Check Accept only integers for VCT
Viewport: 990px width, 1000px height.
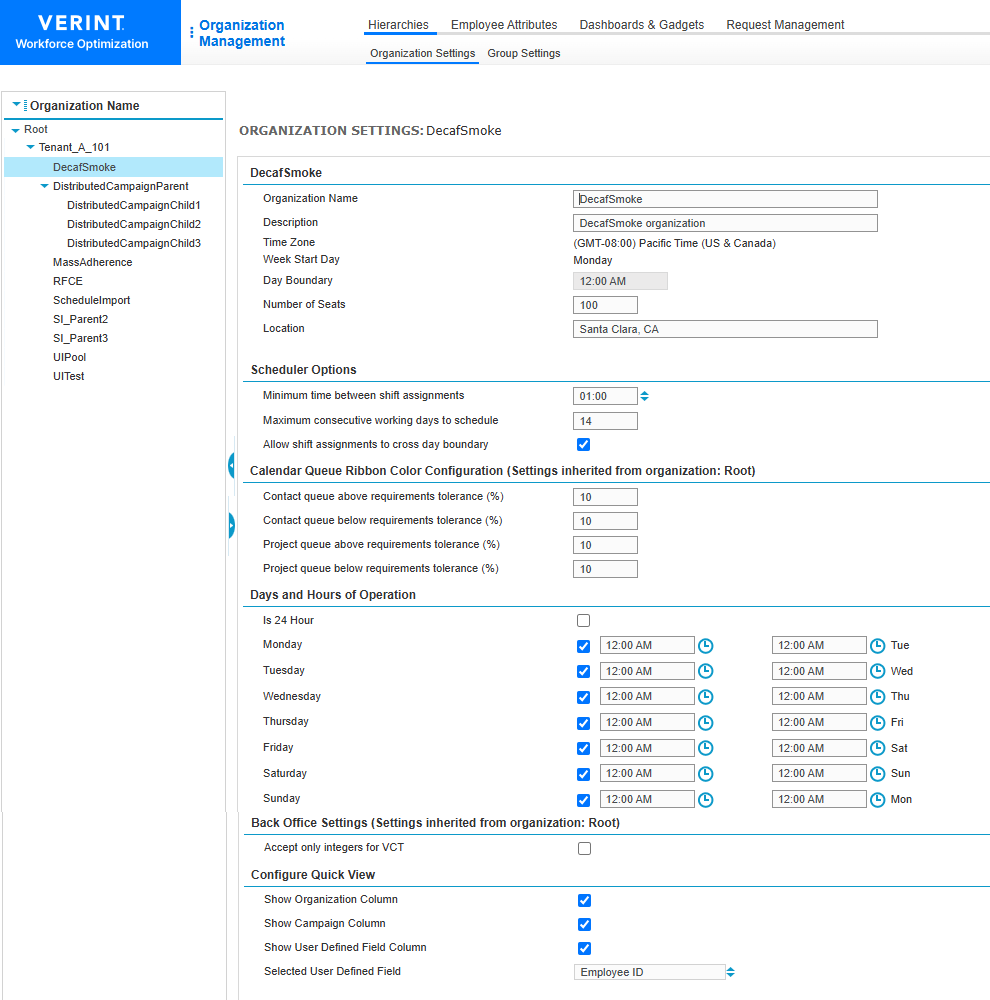pos(583,848)
